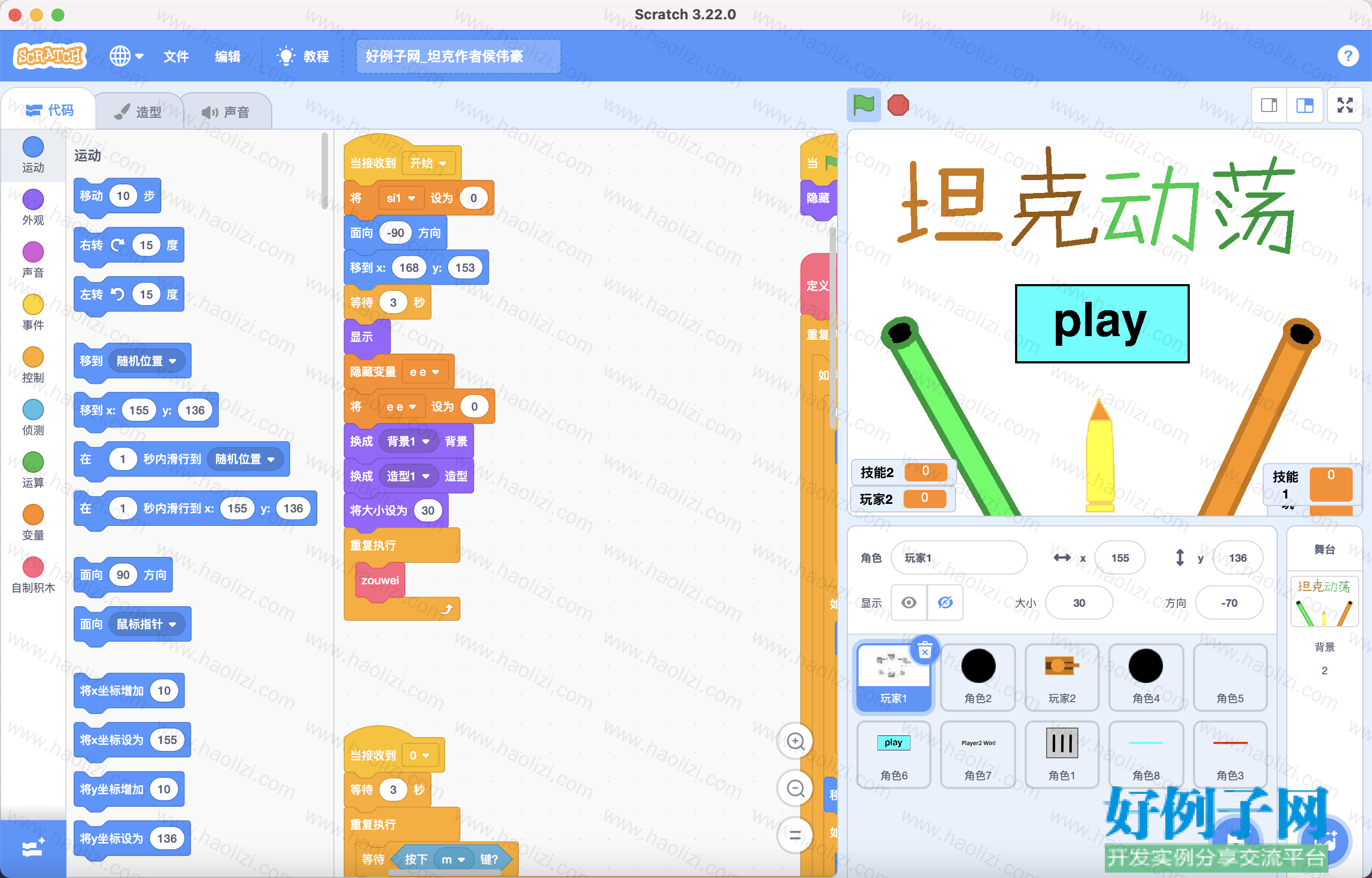Expand the key m dropdown
Screen dimensions: 1372x878
[454, 859]
